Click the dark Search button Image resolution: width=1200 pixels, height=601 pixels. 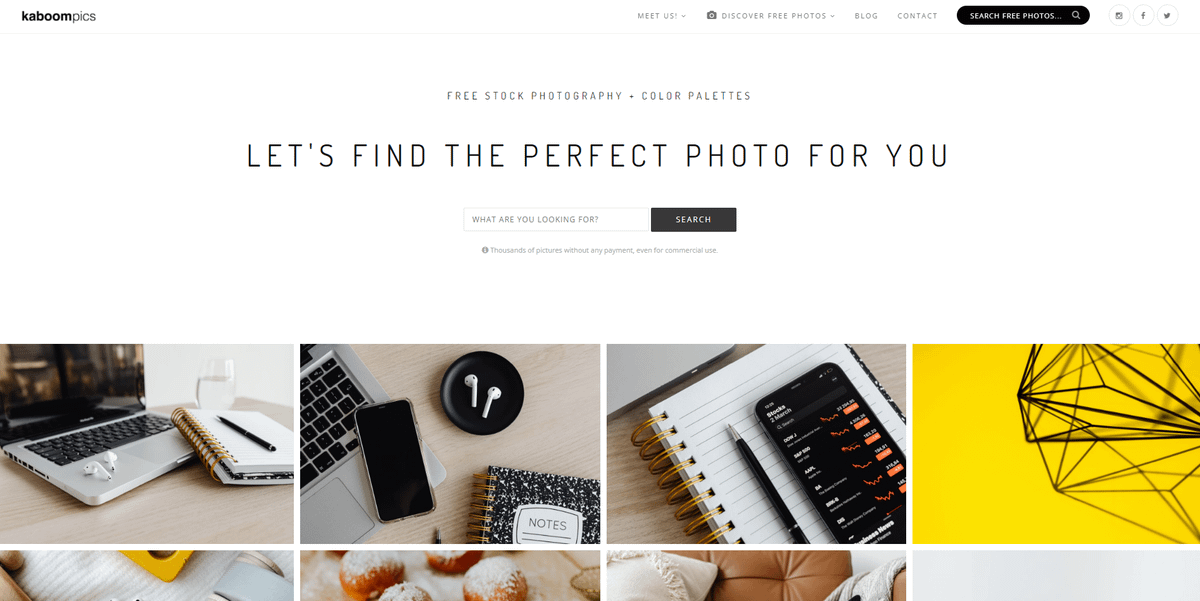click(x=693, y=220)
